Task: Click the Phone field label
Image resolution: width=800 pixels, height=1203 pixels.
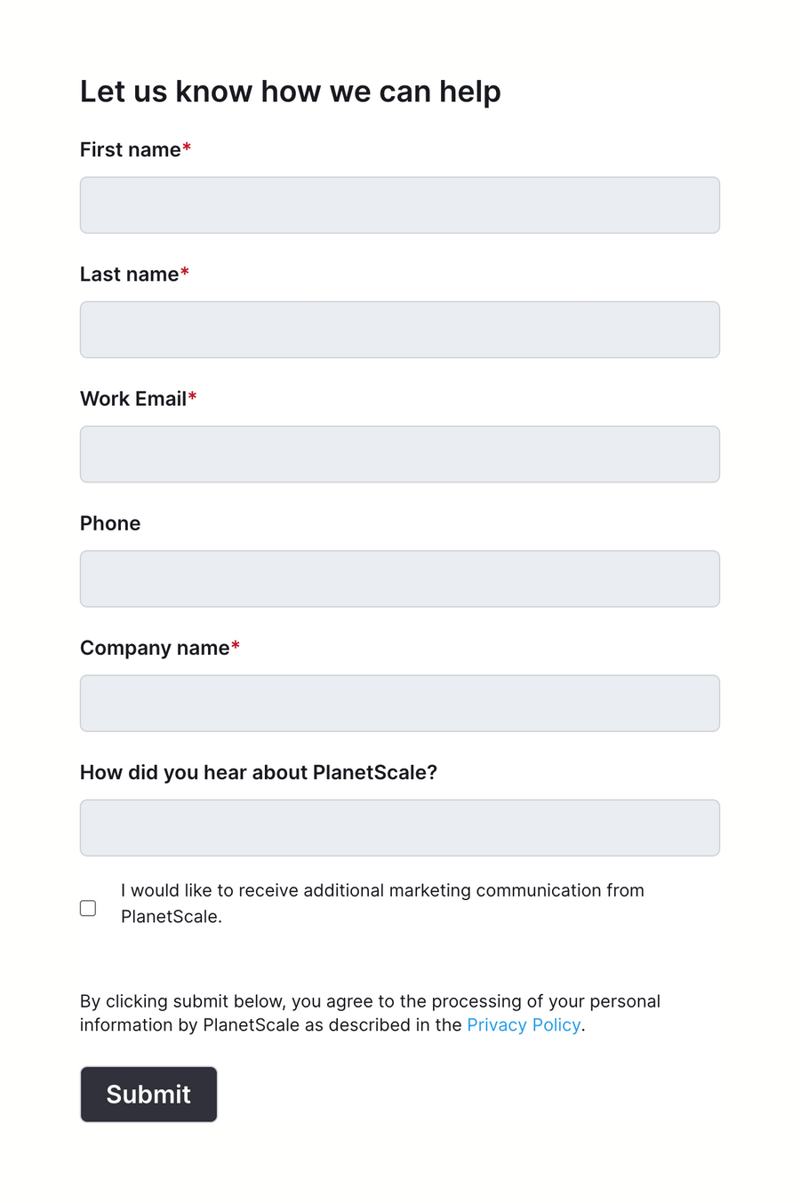Action: pos(110,523)
